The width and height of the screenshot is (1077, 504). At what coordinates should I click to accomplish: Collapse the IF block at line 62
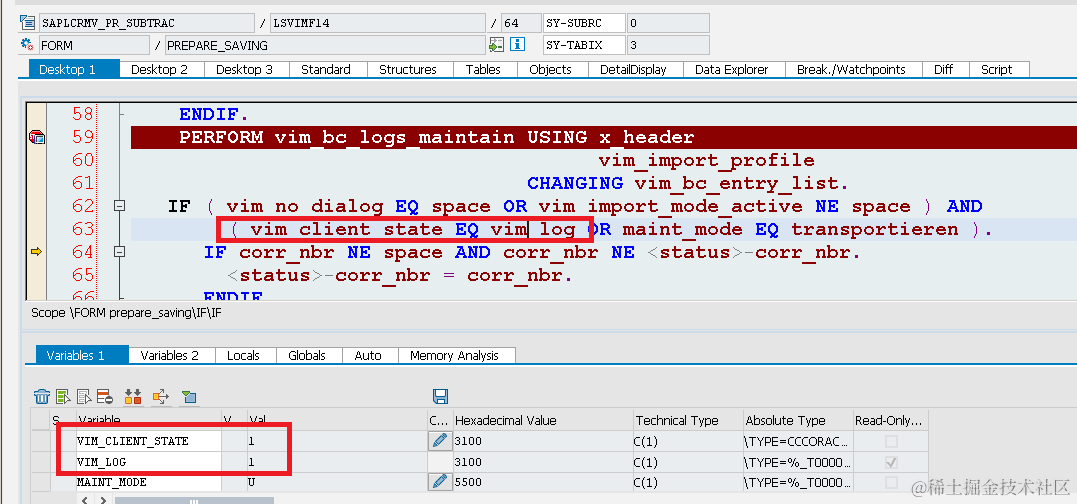pyautogui.click(x=120, y=206)
